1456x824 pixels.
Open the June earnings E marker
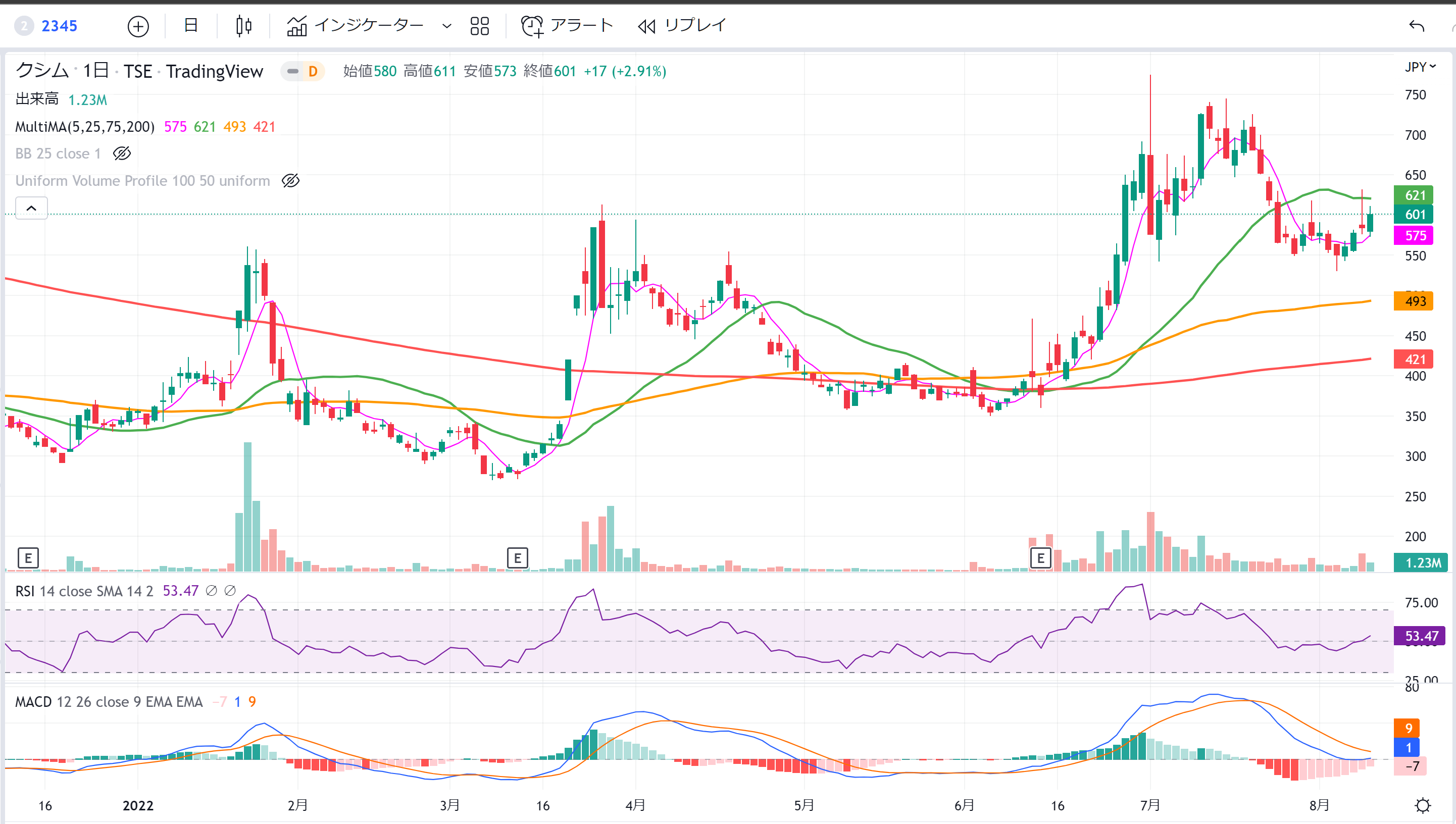point(1040,558)
